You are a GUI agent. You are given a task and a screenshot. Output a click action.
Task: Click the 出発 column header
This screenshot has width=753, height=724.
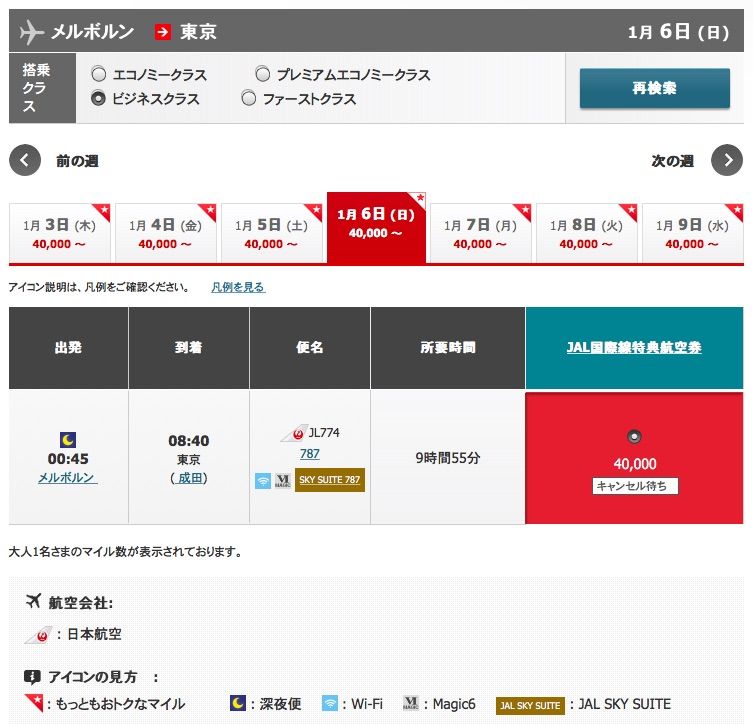[68, 347]
